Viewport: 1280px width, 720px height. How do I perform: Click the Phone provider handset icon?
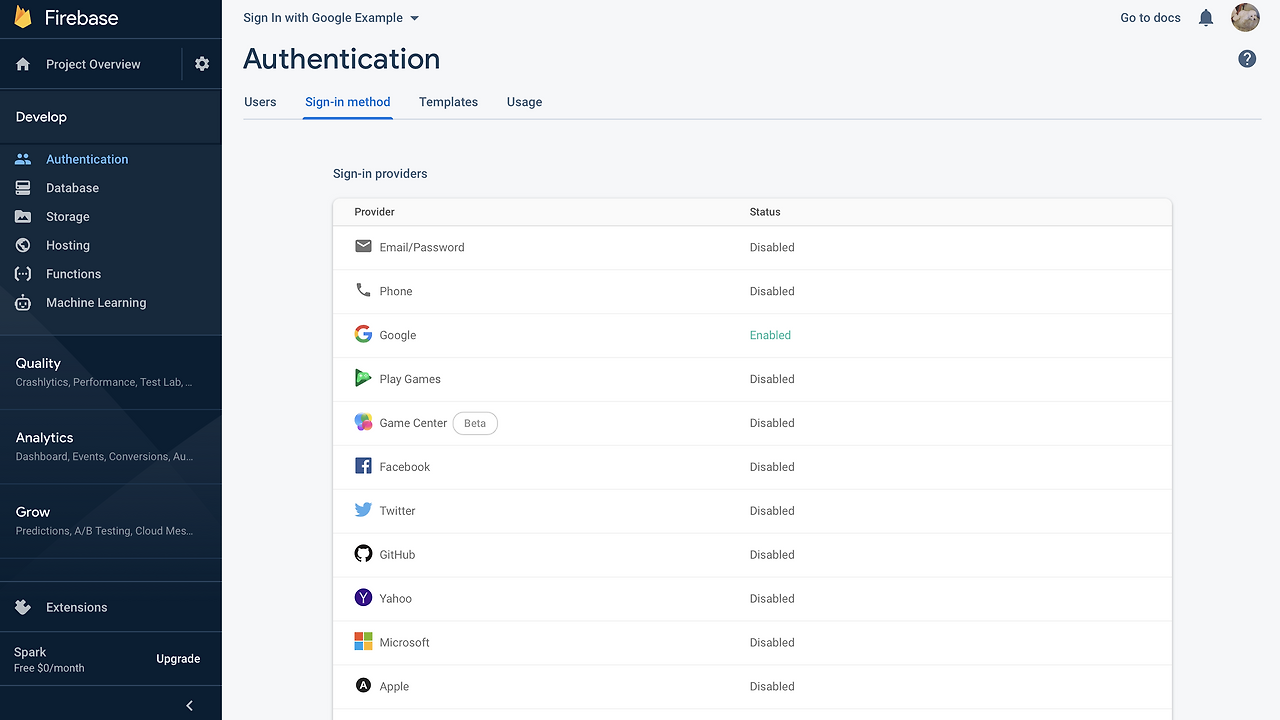(363, 290)
